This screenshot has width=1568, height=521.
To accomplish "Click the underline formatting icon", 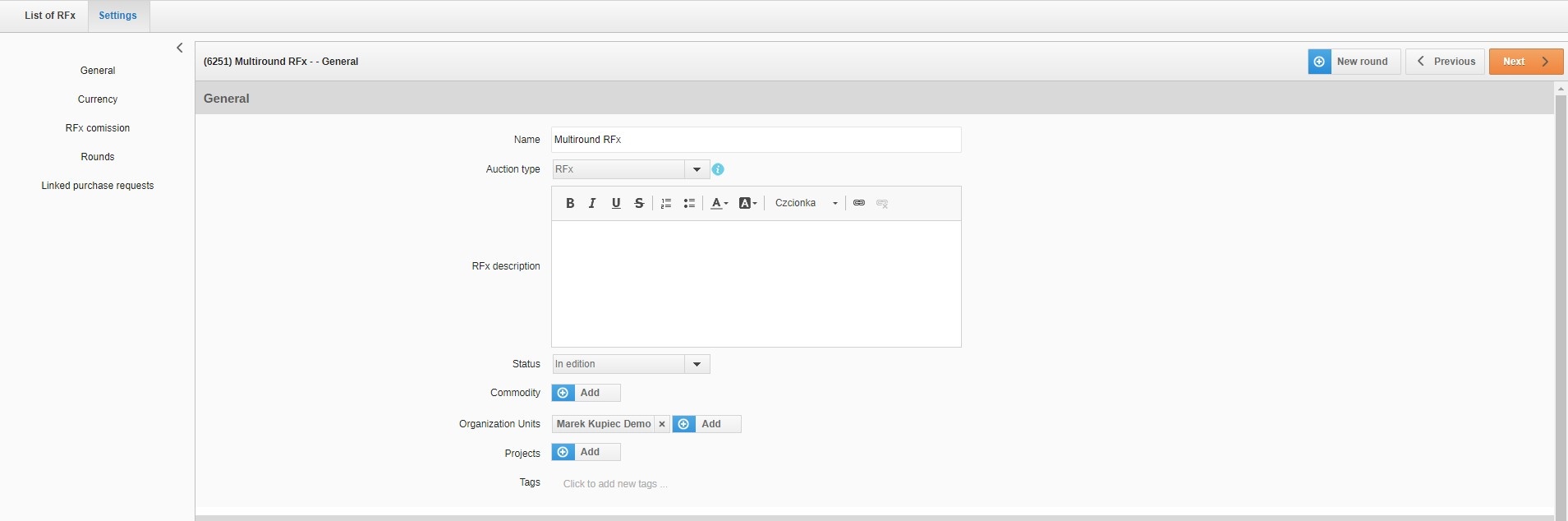I will point(616,203).
